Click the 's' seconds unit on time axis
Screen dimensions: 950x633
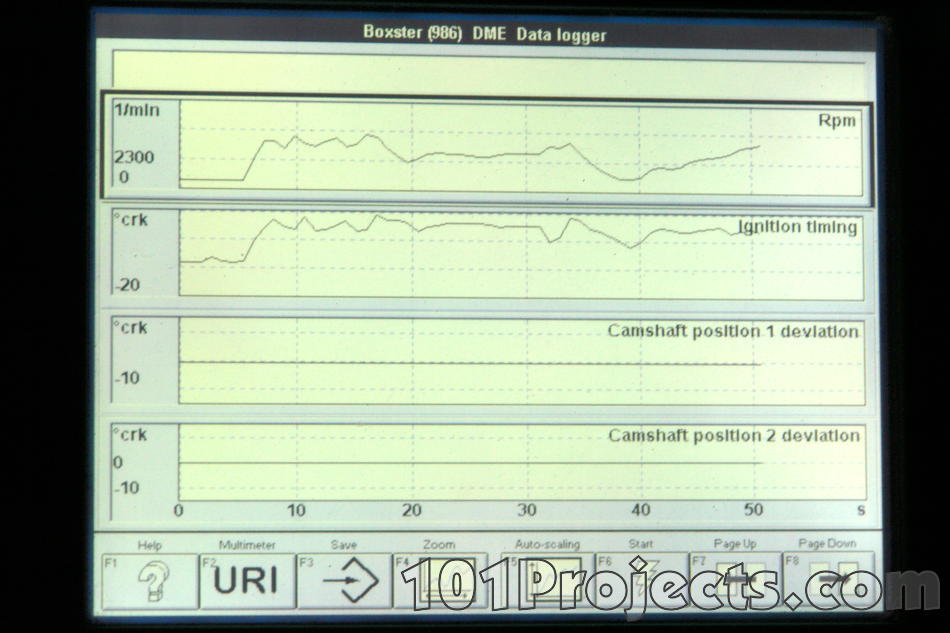point(861,510)
